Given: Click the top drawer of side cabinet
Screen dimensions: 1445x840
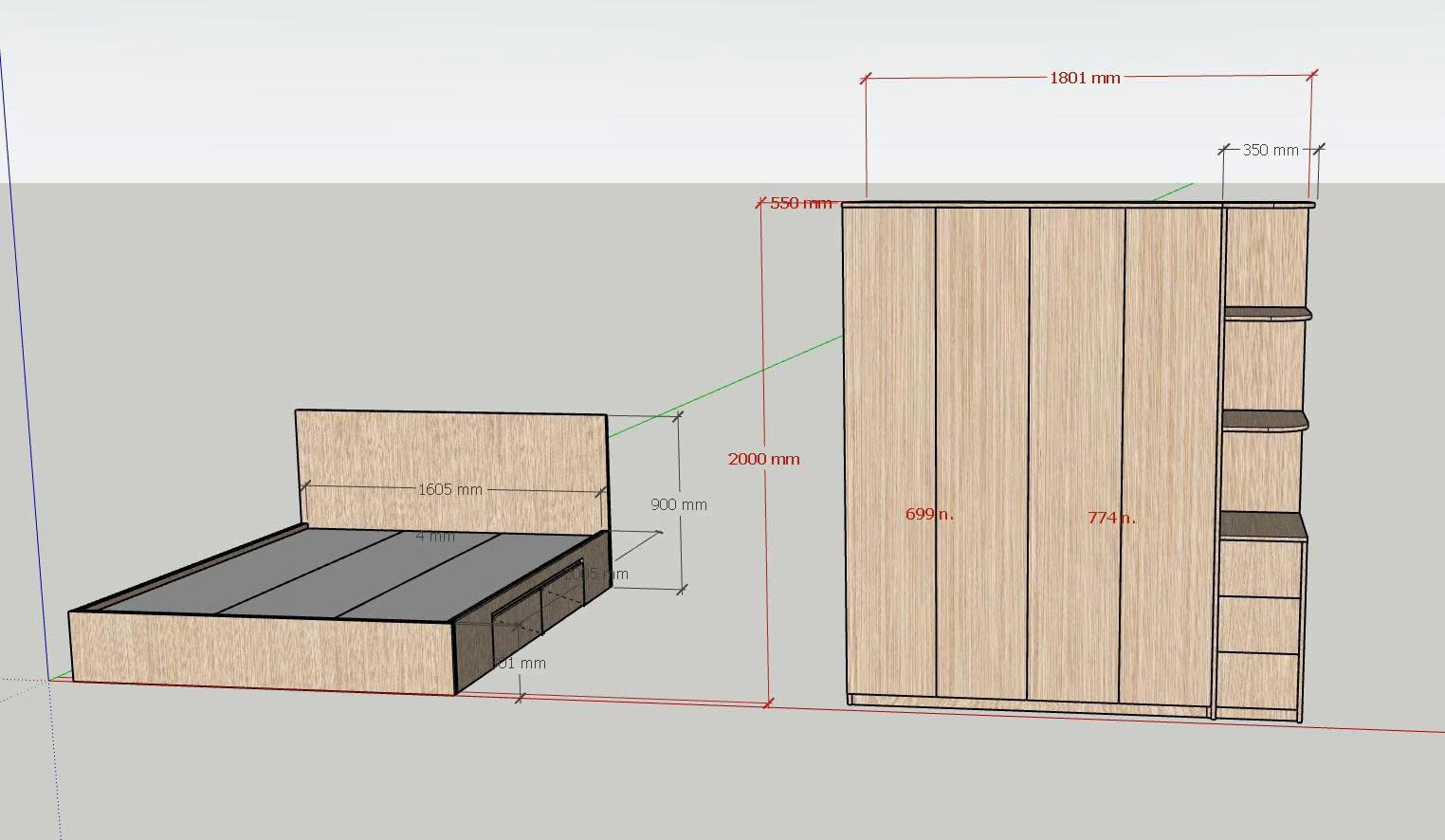Looking at the screenshot, I should click(1257, 569).
